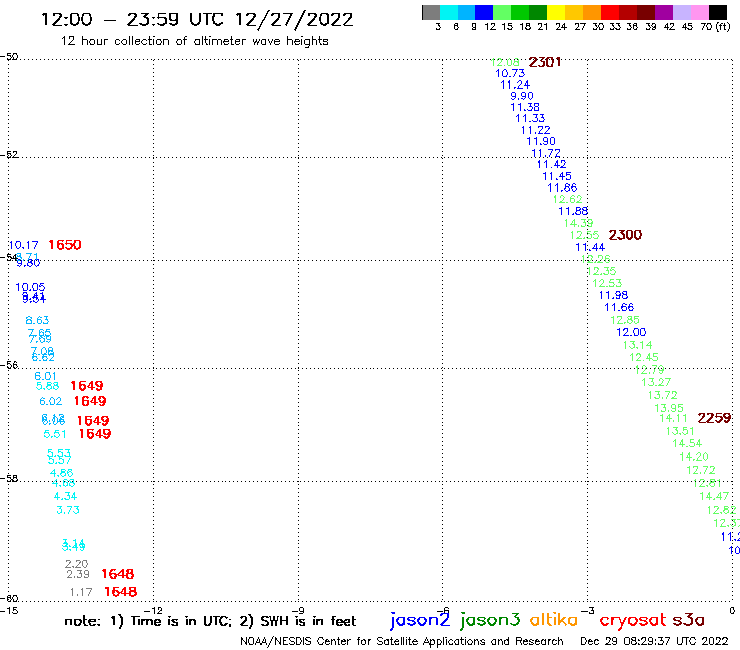Select the 13.14 wave height value

[x=638, y=345]
